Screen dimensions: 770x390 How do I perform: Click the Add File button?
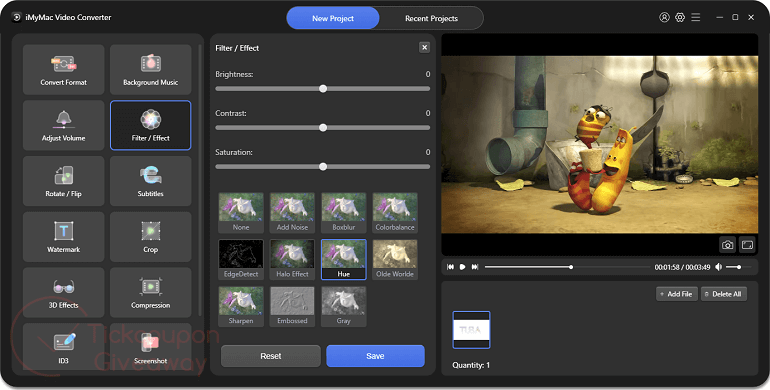pos(677,294)
